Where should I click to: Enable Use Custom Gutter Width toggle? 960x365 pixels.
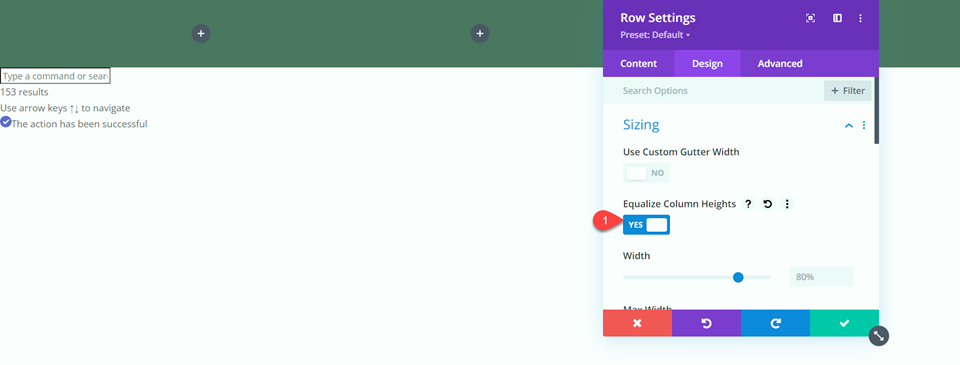click(646, 173)
